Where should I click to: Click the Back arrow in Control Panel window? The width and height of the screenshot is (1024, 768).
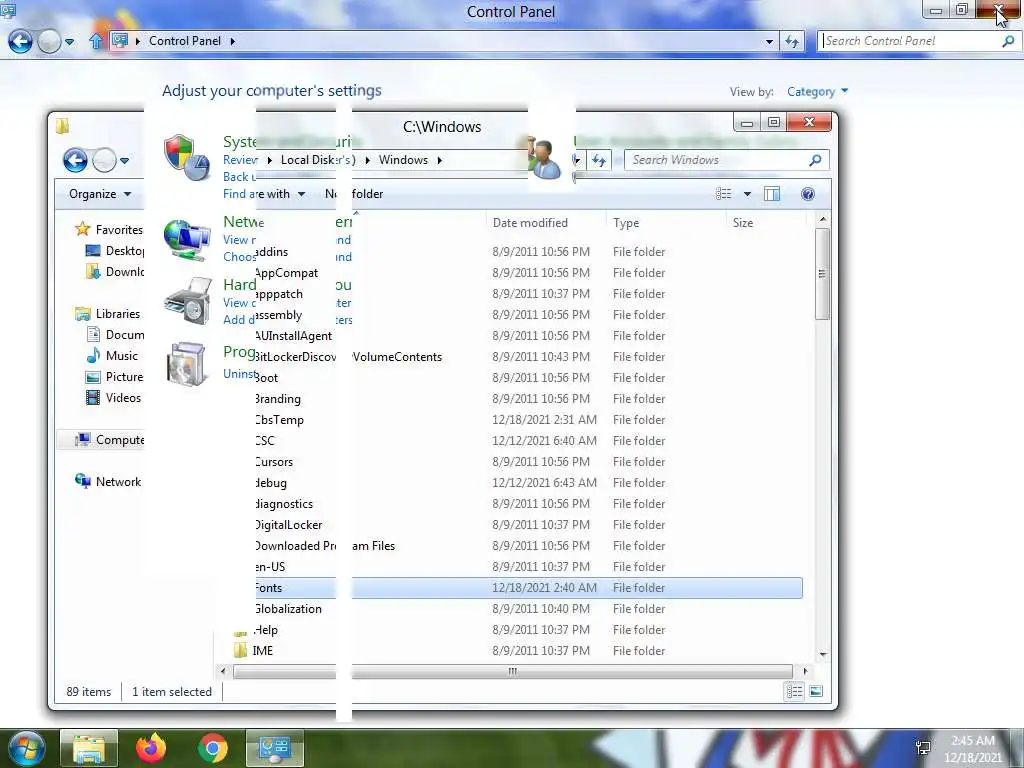click(20, 41)
